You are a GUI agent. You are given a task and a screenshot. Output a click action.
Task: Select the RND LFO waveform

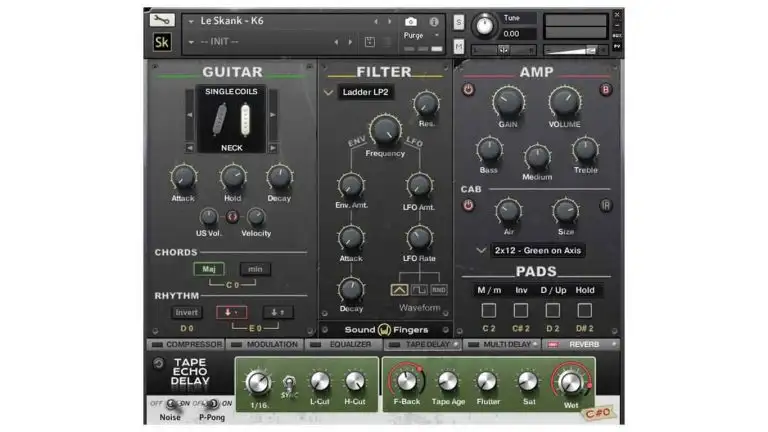[438, 290]
